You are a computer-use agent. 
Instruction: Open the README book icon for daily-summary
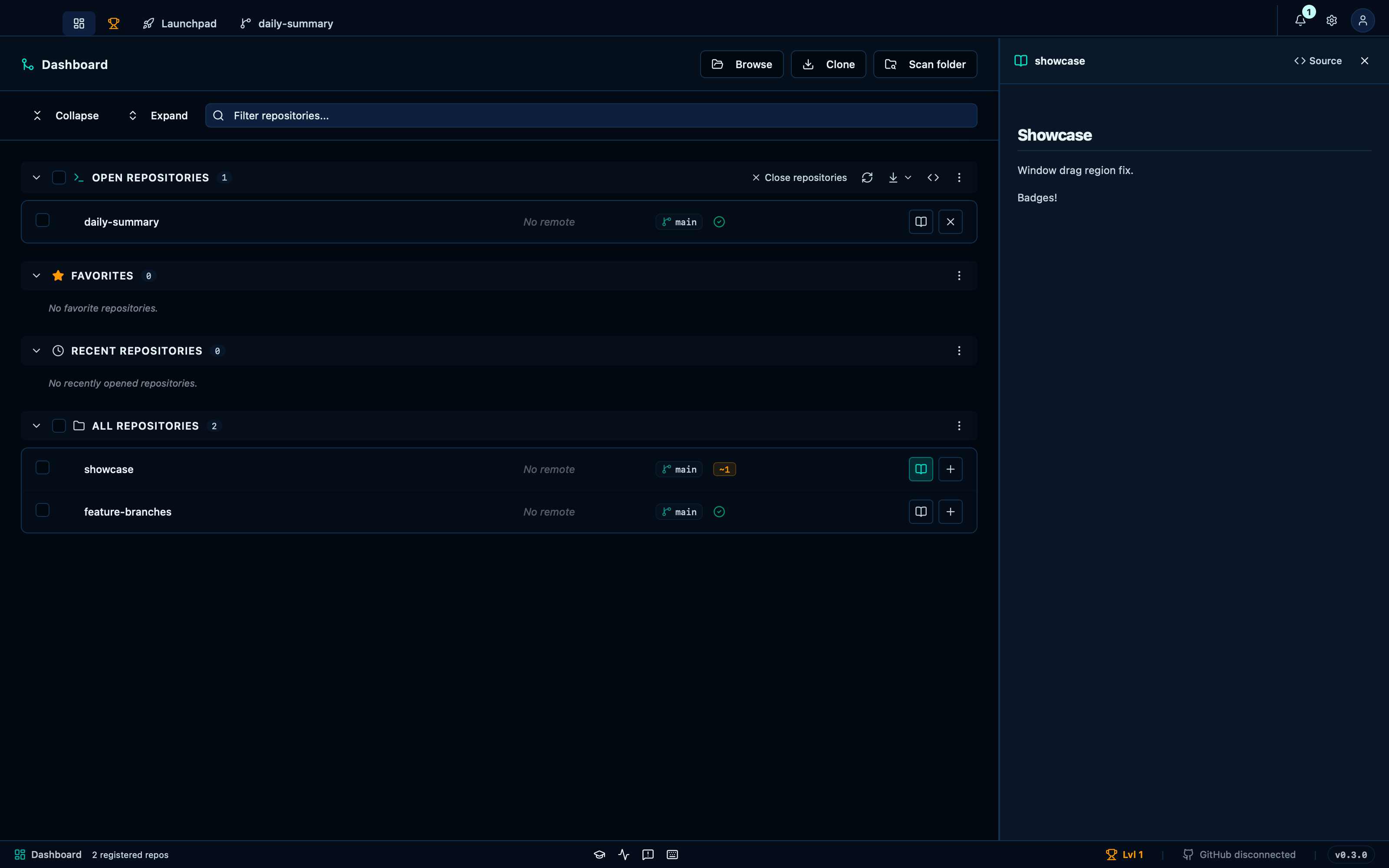(921, 222)
